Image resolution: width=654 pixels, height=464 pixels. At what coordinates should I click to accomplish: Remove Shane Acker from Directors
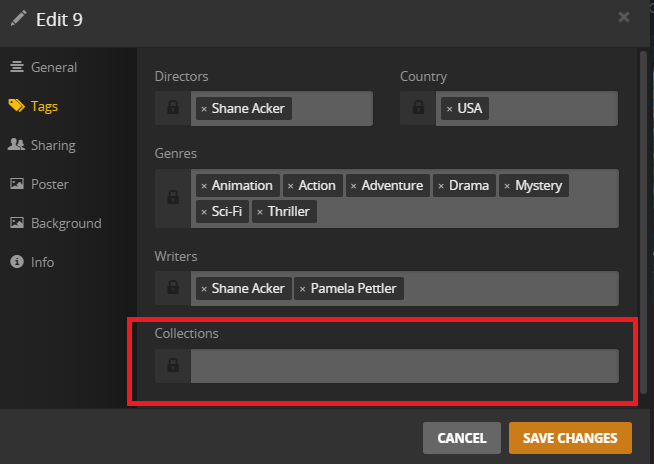(204, 108)
